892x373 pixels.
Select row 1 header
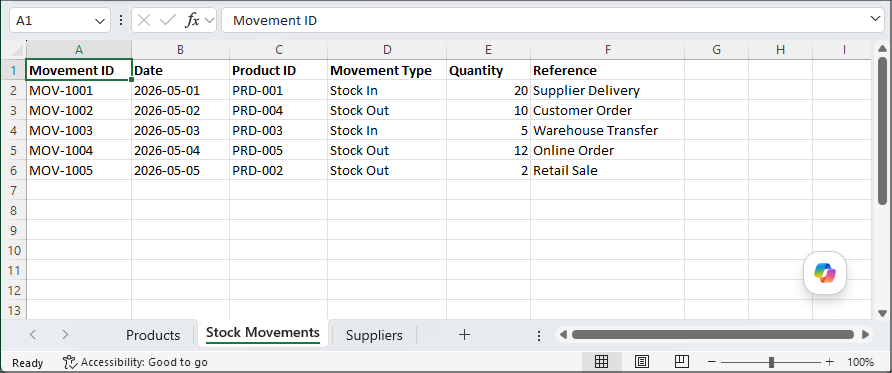[14, 71]
